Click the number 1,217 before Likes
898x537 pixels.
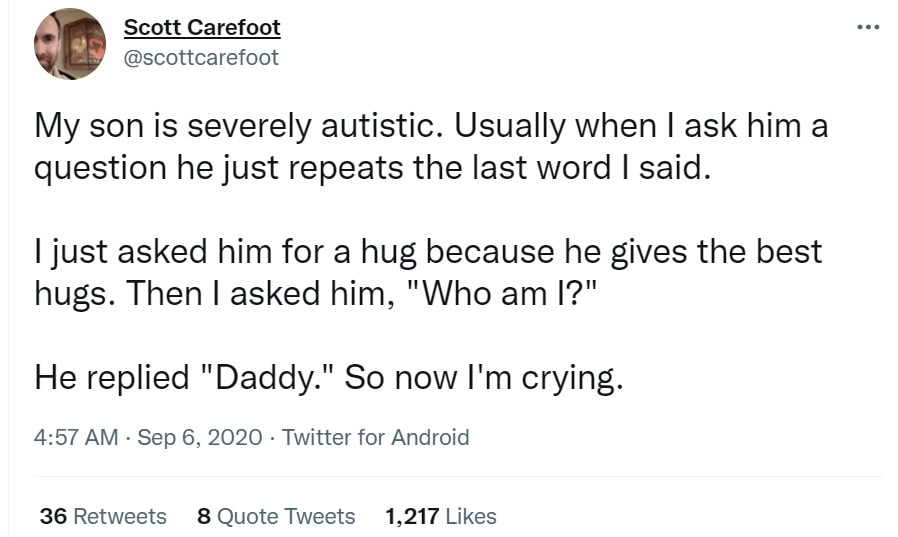[411, 516]
